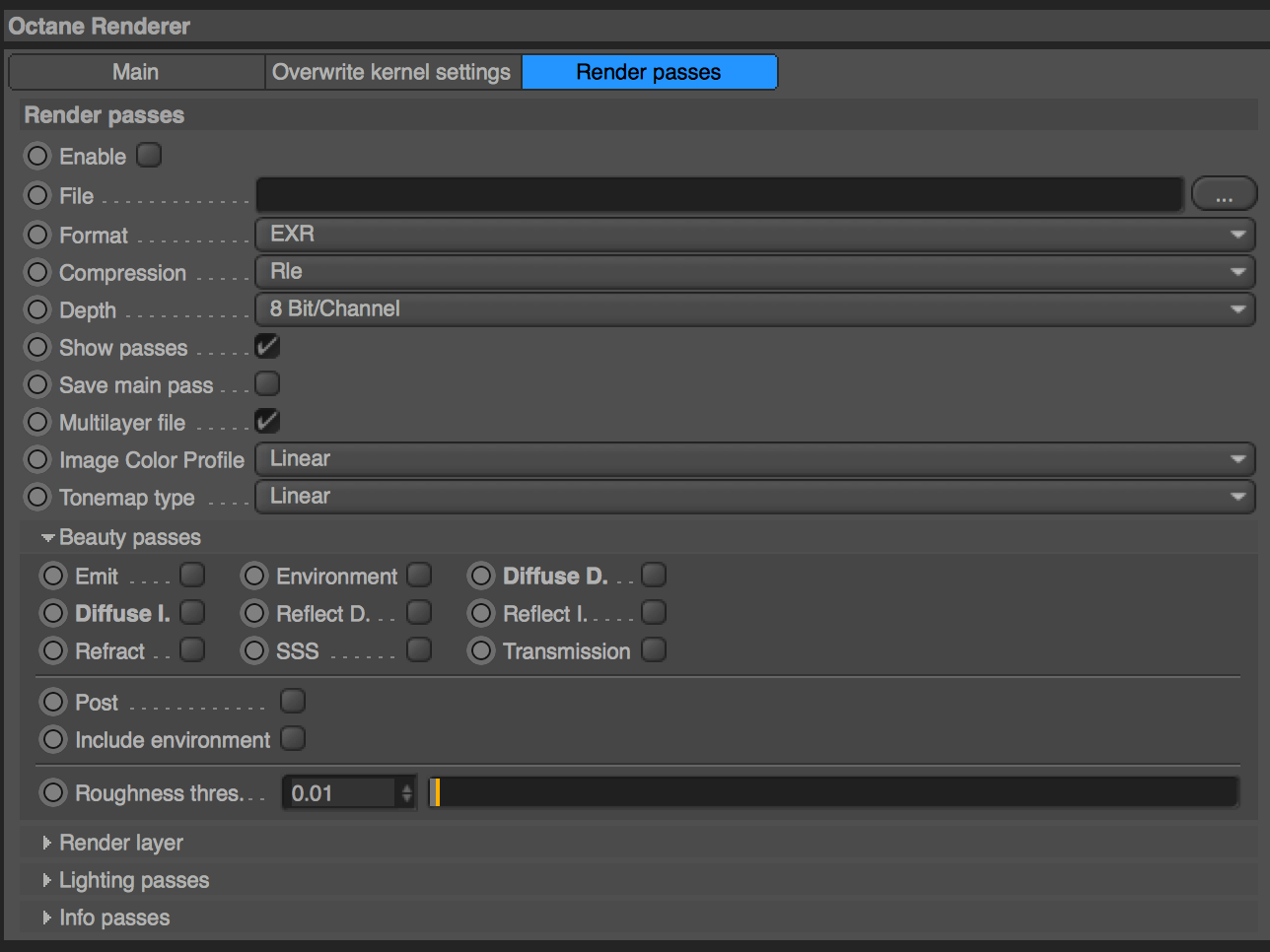Click the animation circle beside Reflect I.
Image resolution: width=1270 pixels, height=952 pixels.
(x=481, y=613)
